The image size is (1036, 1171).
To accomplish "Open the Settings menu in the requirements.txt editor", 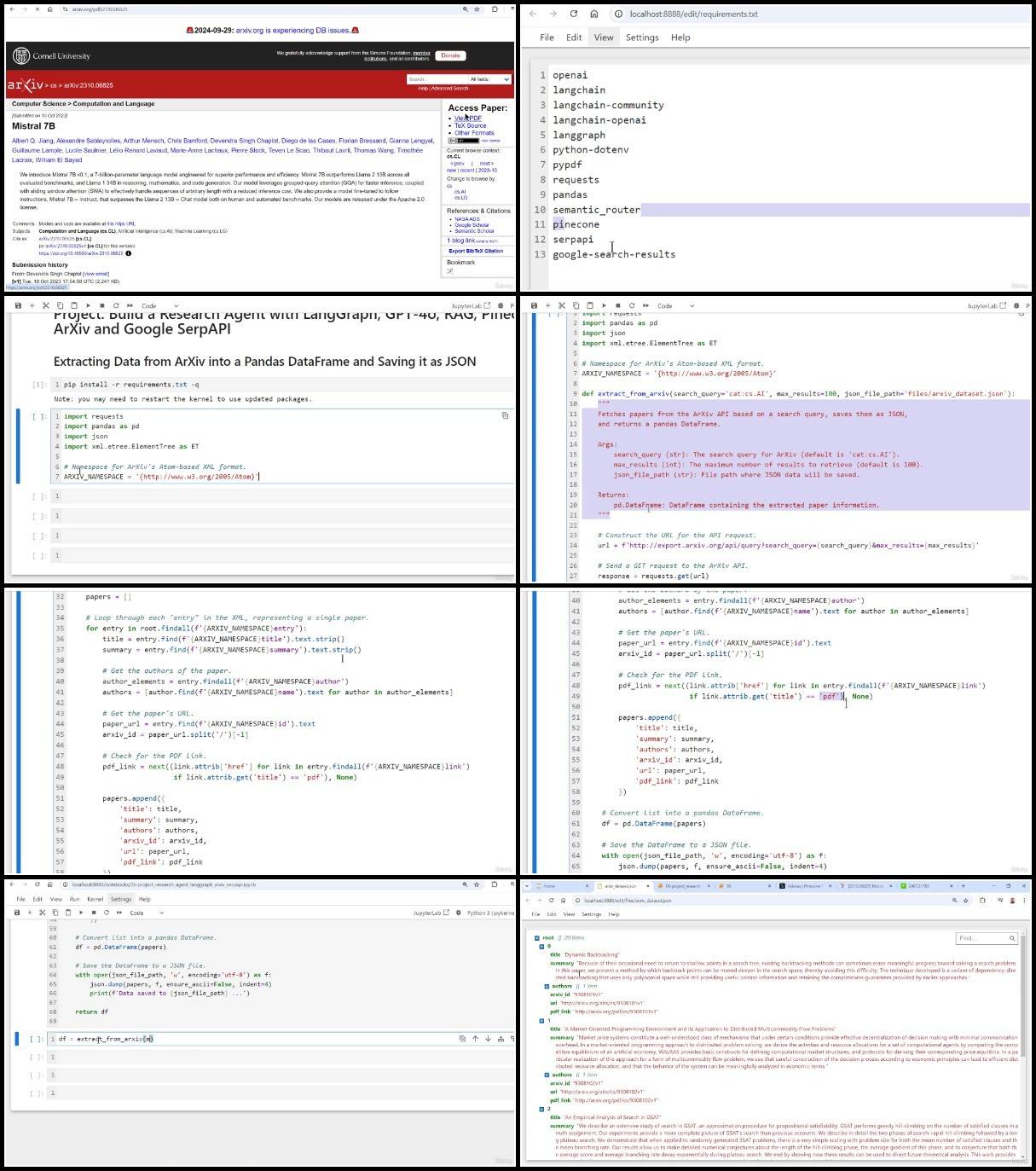I will 642,38.
